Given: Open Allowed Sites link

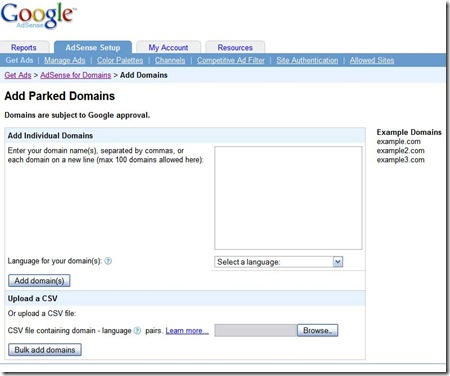Looking at the screenshot, I should (372, 60).
